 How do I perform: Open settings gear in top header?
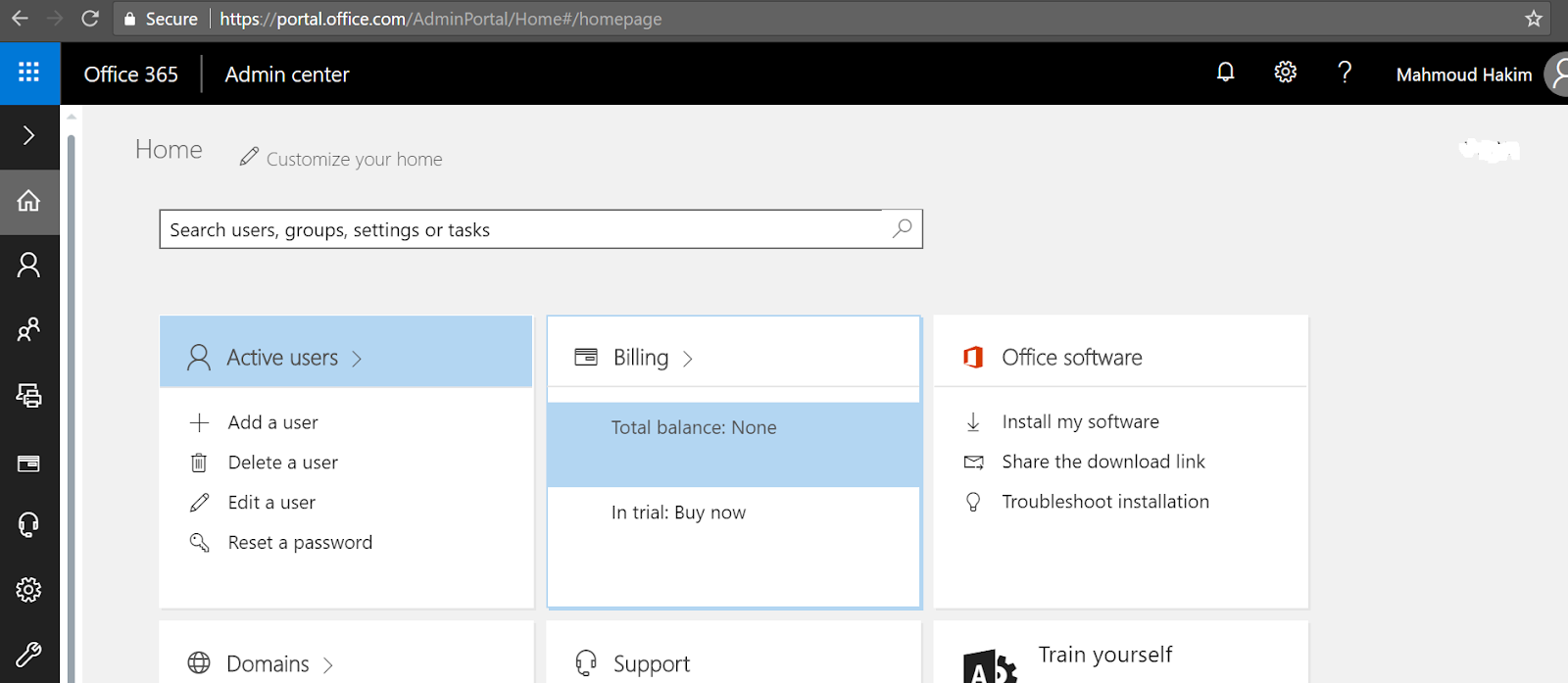coord(1285,73)
